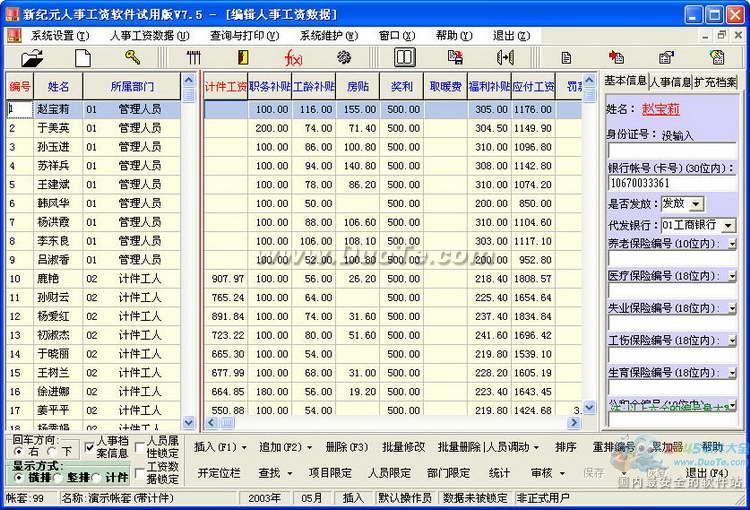This screenshot has width=750, height=510.
Task: Click the 批量删除 button
Action: pos(459,447)
